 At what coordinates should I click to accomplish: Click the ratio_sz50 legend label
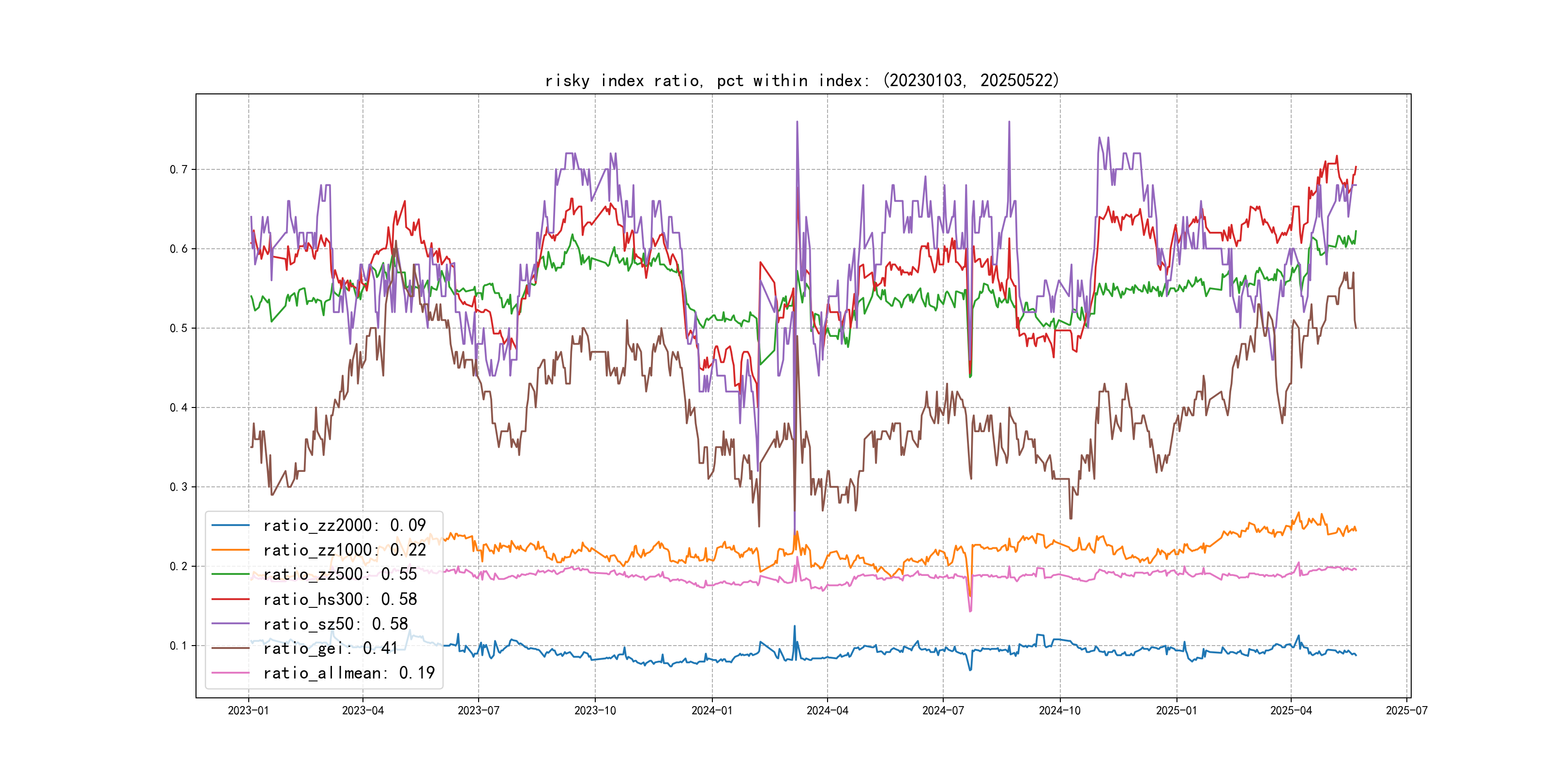click(335, 624)
